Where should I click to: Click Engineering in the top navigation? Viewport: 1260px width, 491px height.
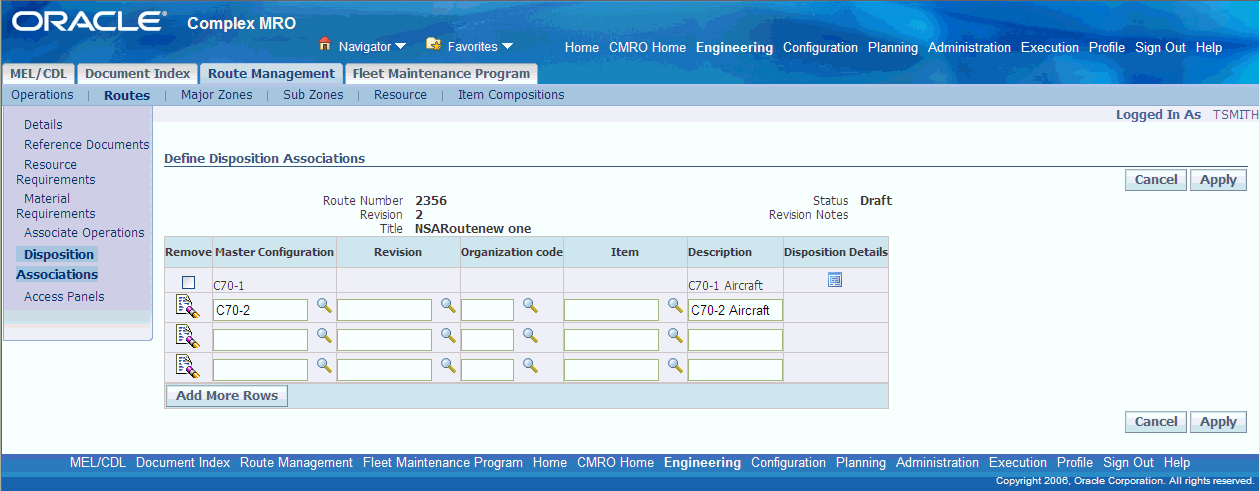(x=734, y=47)
